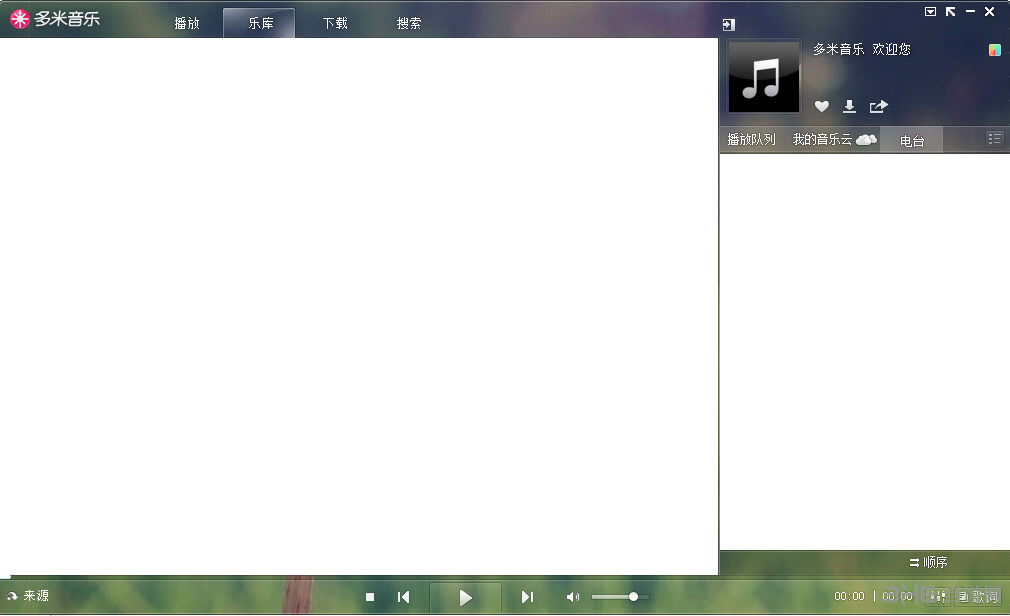Viewport: 1010px width, 616px height.
Task: Click the share arrow icon
Action: [x=878, y=106]
